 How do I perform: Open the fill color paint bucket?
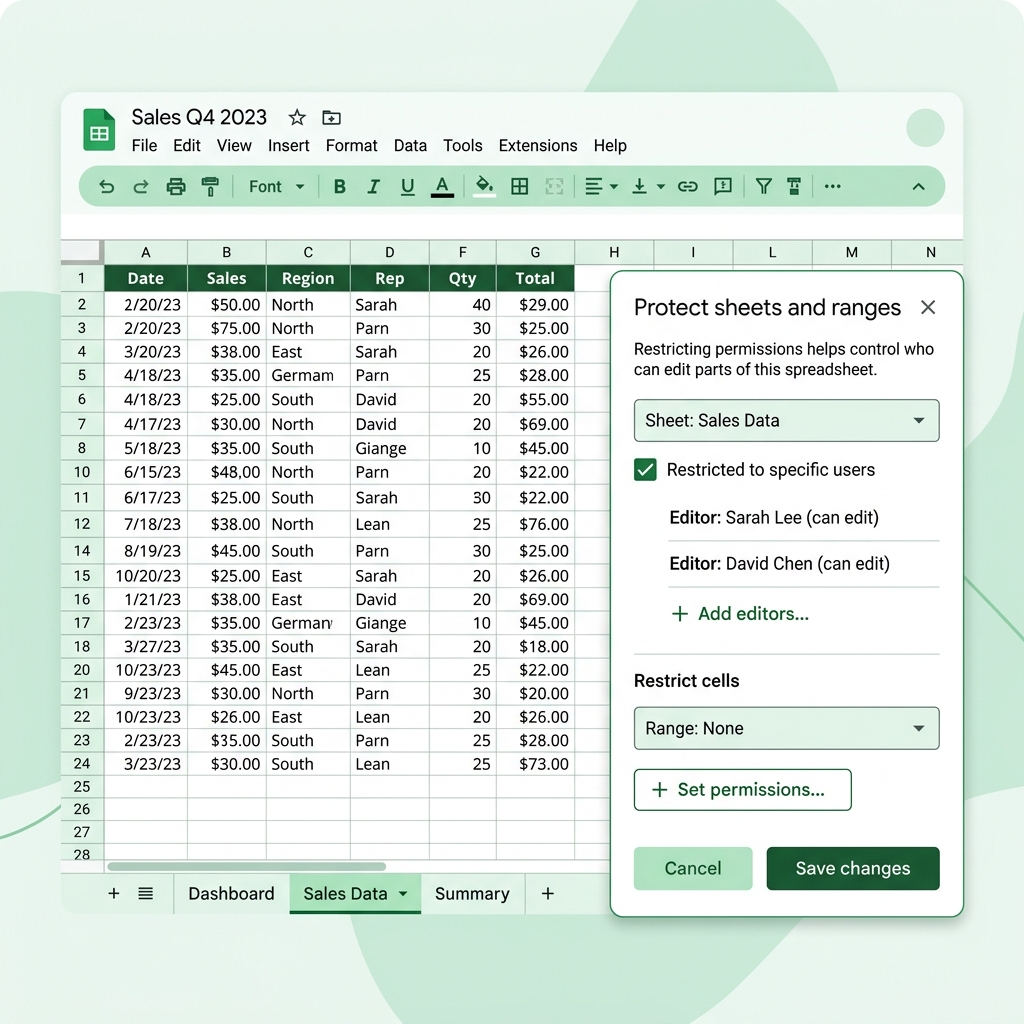pos(484,186)
